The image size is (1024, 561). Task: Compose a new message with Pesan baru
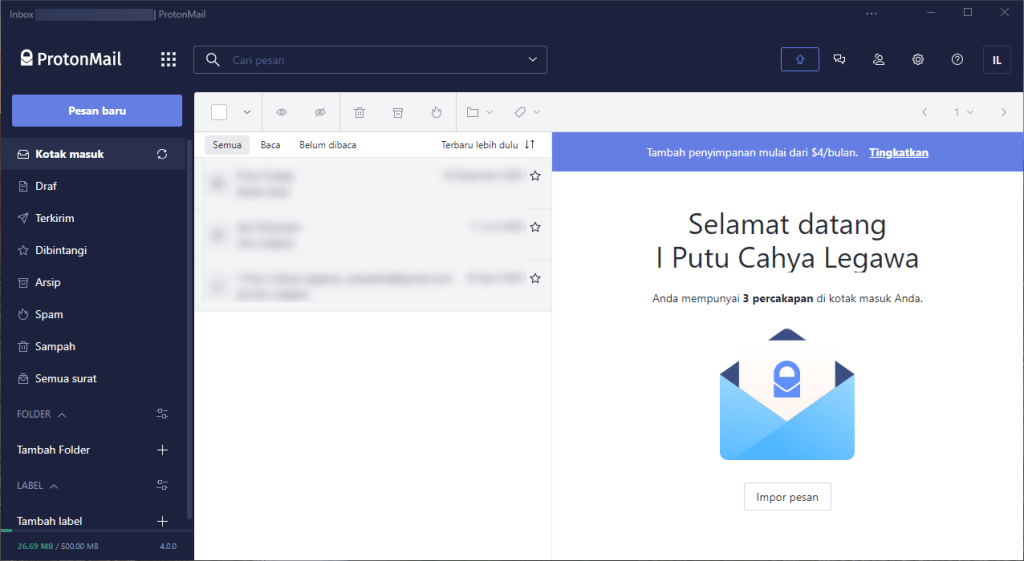tap(97, 110)
